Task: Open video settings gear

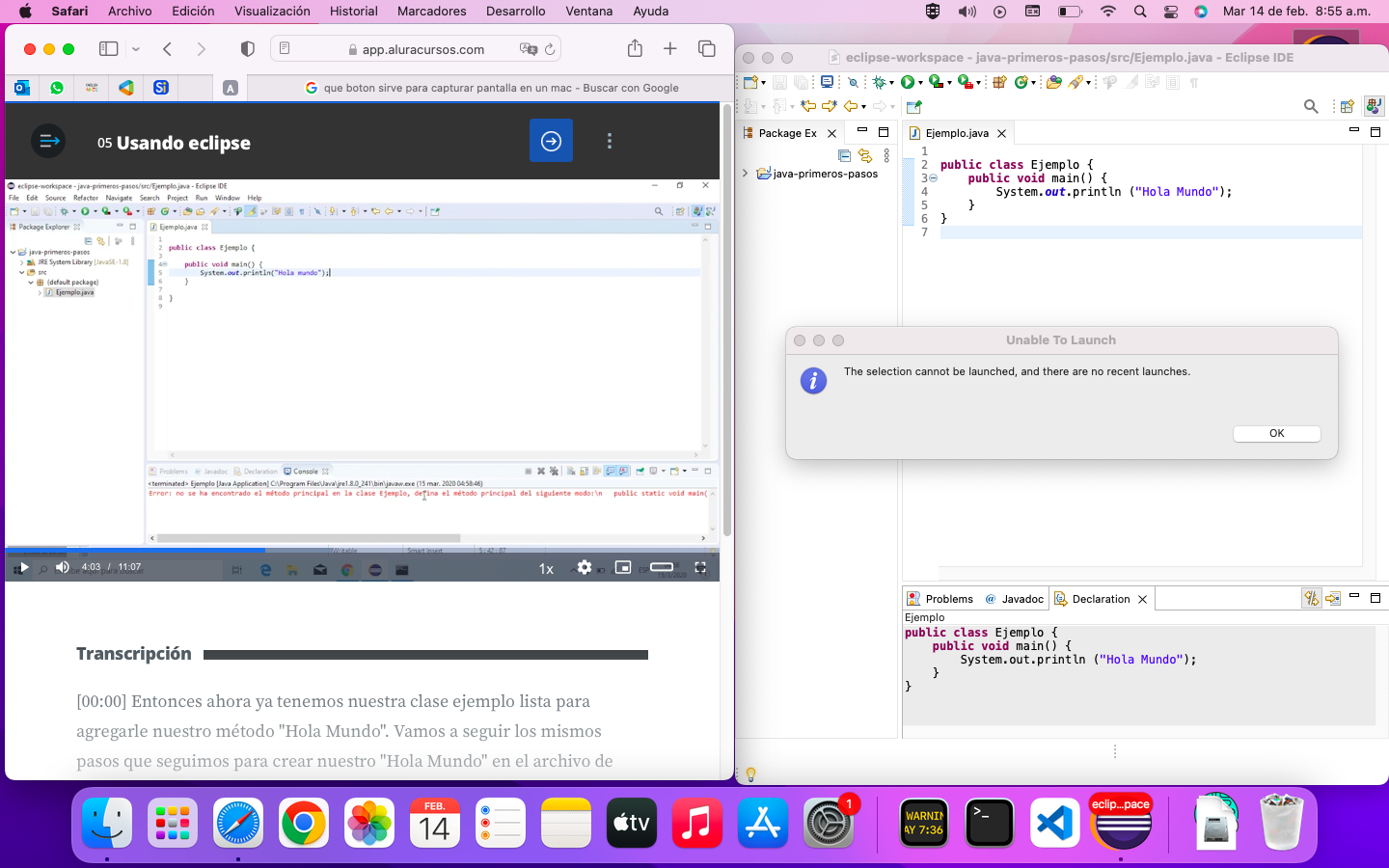Action: click(585, 567)
